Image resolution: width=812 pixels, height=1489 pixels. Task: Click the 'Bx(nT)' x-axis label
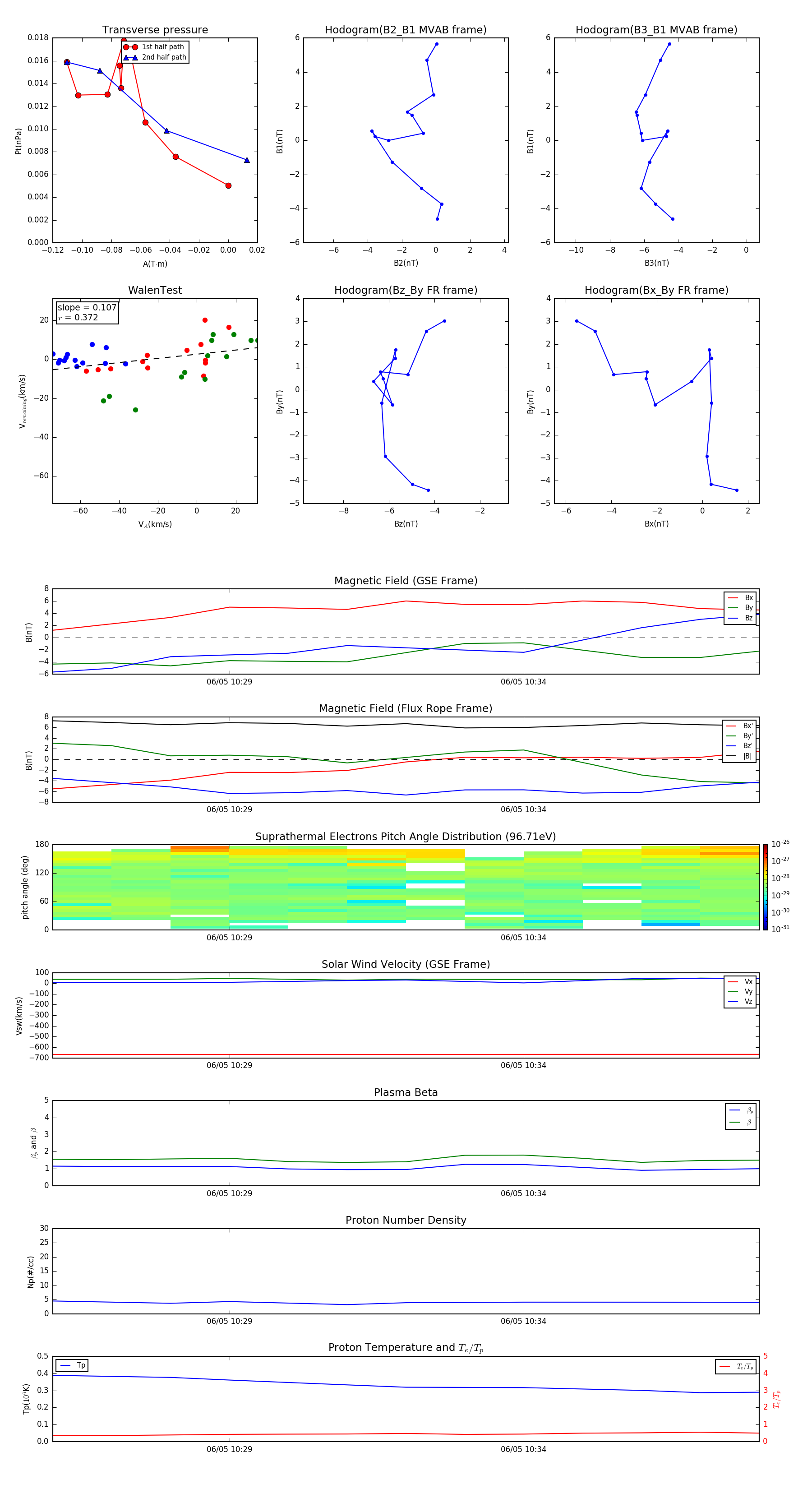(656, 524)
